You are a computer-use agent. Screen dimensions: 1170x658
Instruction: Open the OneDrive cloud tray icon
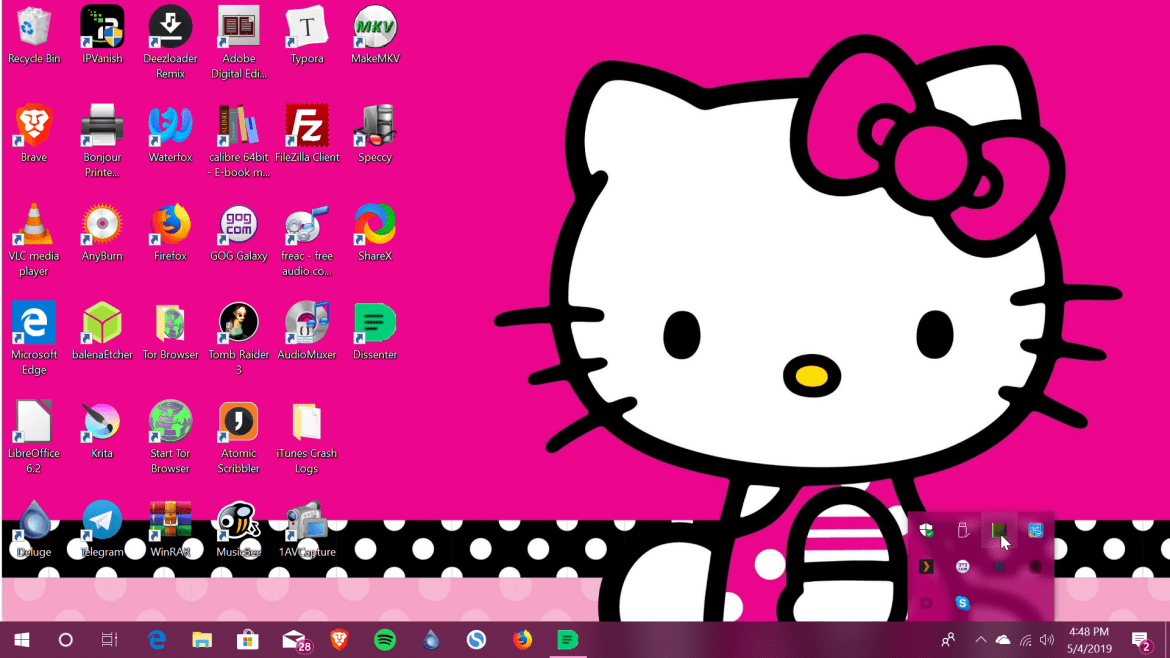click(x=1004, y=640)
